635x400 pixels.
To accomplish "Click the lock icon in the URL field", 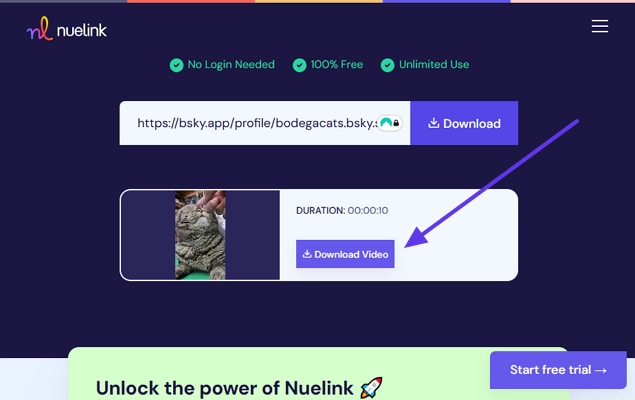I will [x=396, y=123].
